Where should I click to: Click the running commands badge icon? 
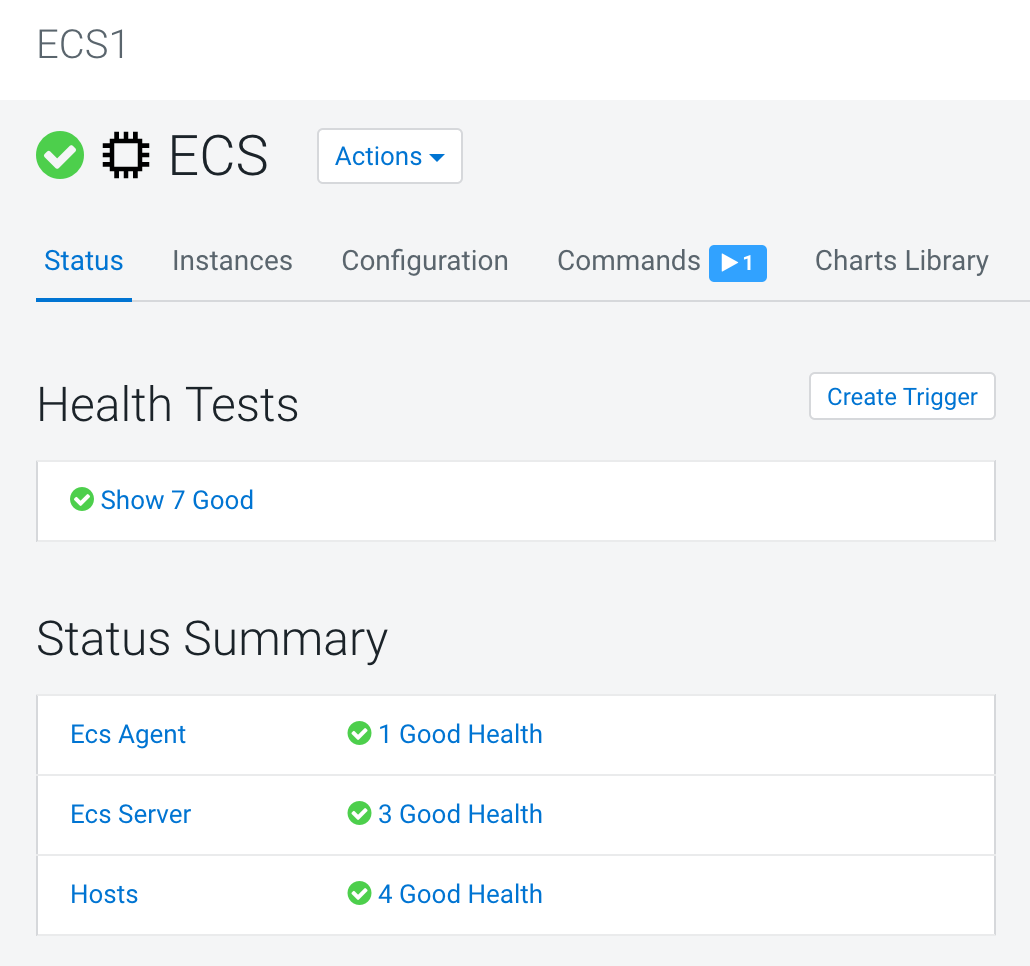737,263
